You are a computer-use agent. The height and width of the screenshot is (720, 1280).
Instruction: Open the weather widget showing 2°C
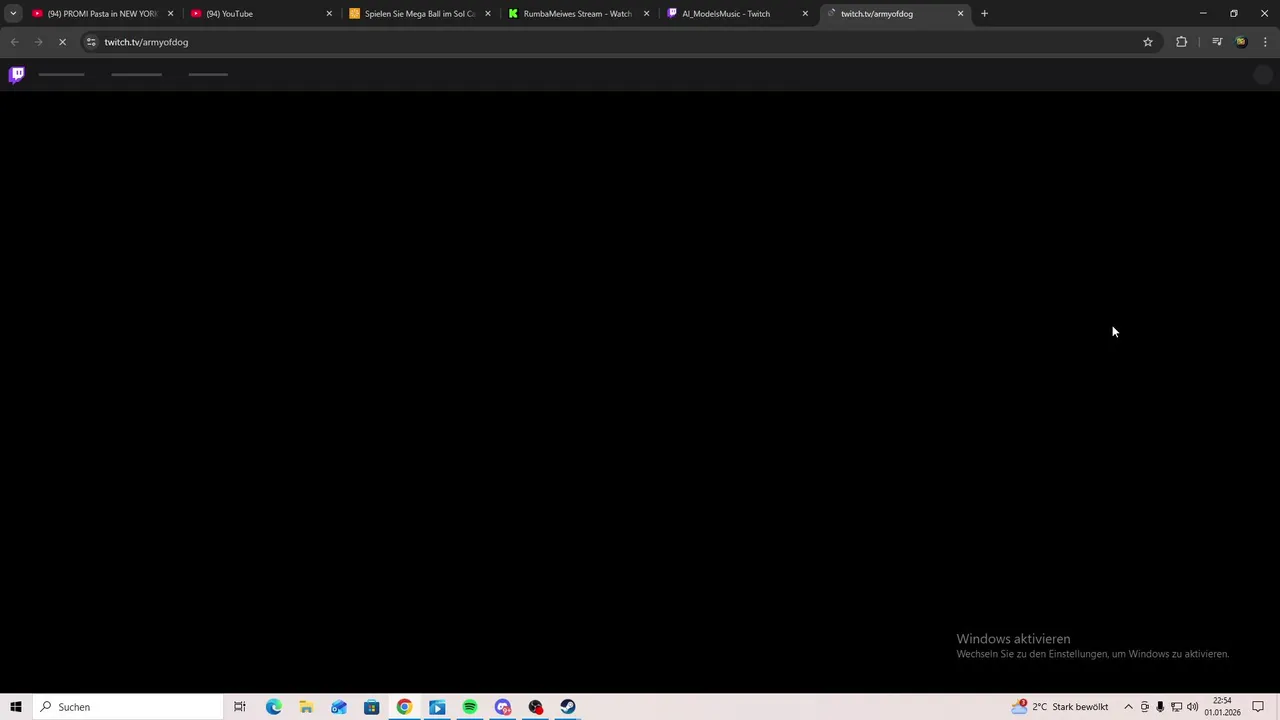tap(1060, 707)
